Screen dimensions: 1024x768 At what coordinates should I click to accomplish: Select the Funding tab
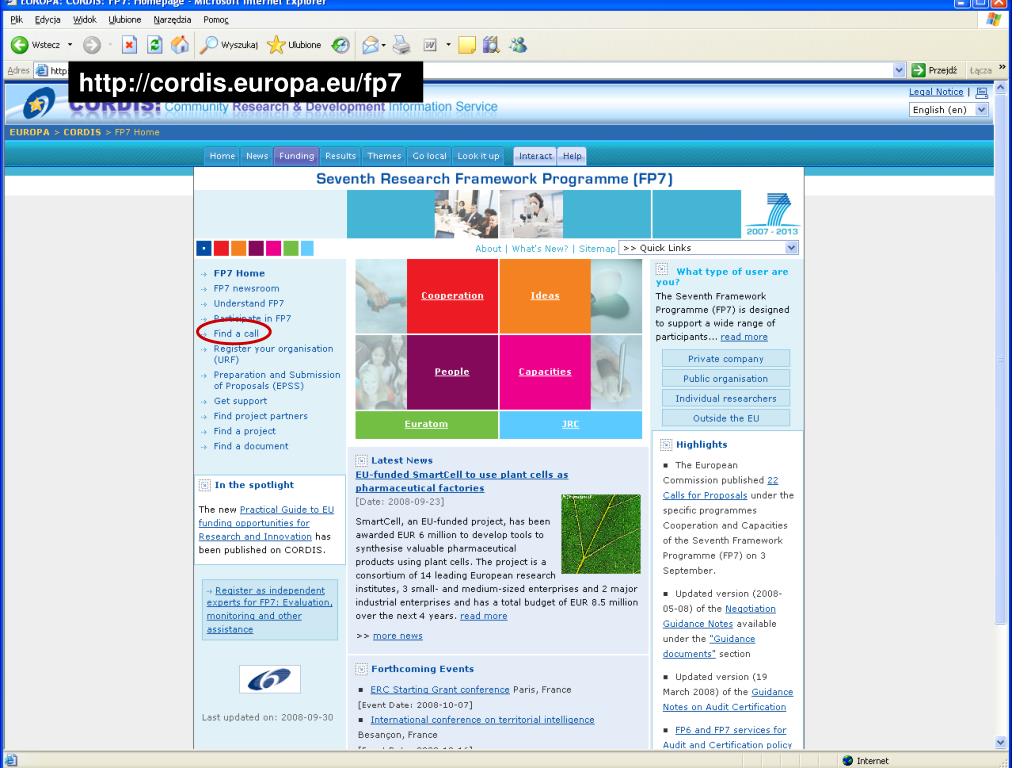tap(296, 155)
